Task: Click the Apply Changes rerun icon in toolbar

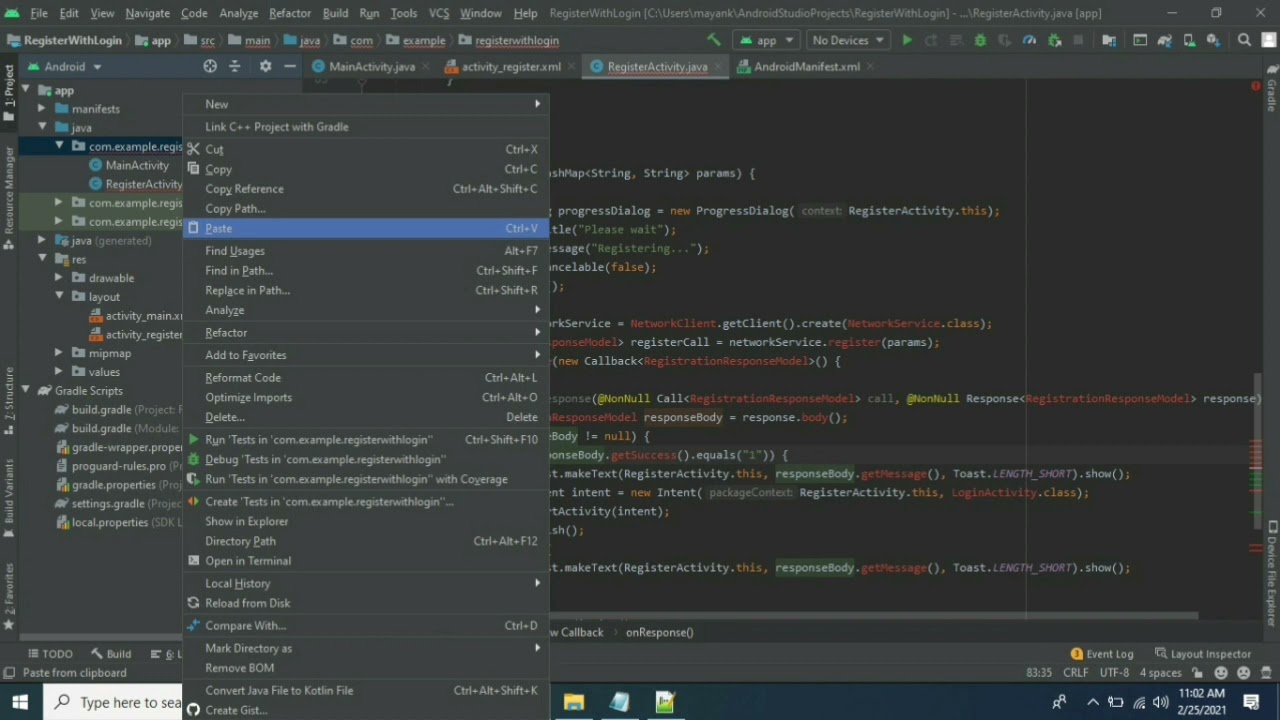Action: point(931,40)
